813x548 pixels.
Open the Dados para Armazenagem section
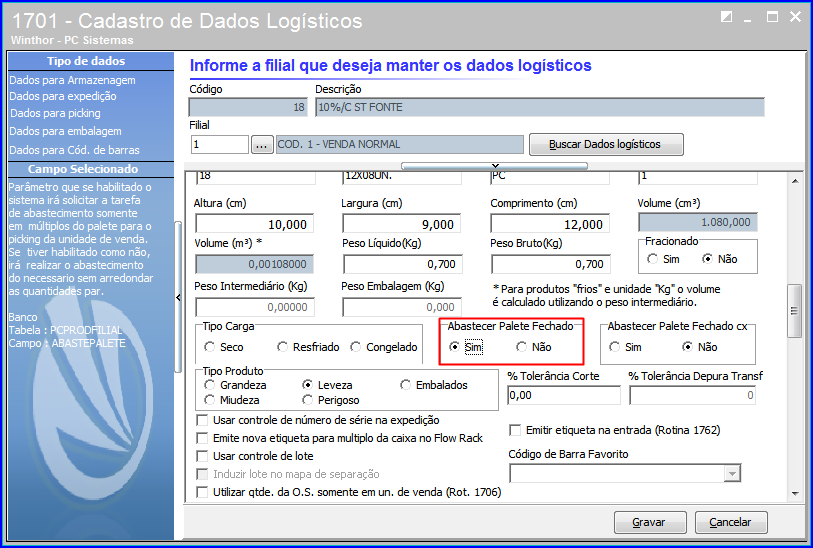coord(72,80)
